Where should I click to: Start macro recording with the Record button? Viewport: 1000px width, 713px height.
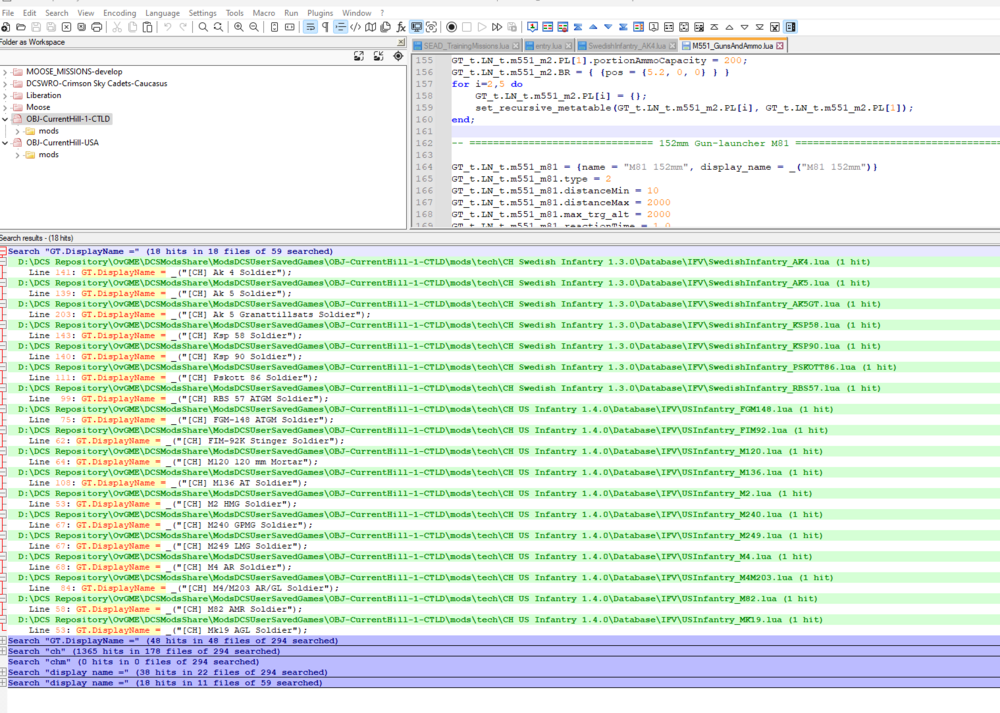(x=452, y=27)
